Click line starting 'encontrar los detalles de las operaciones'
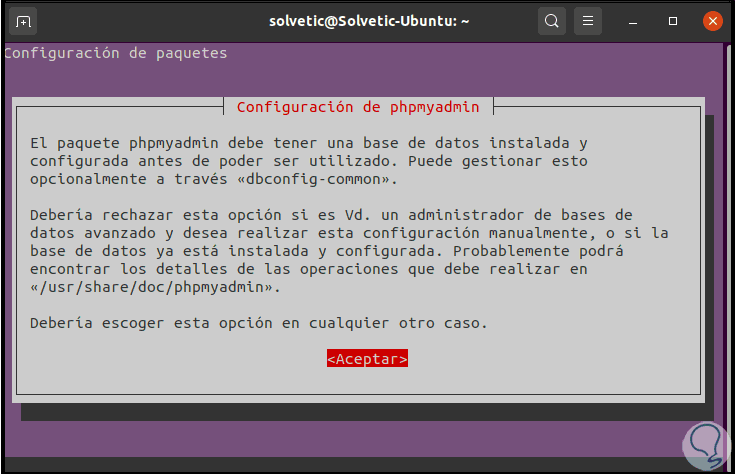 (308, 269)
